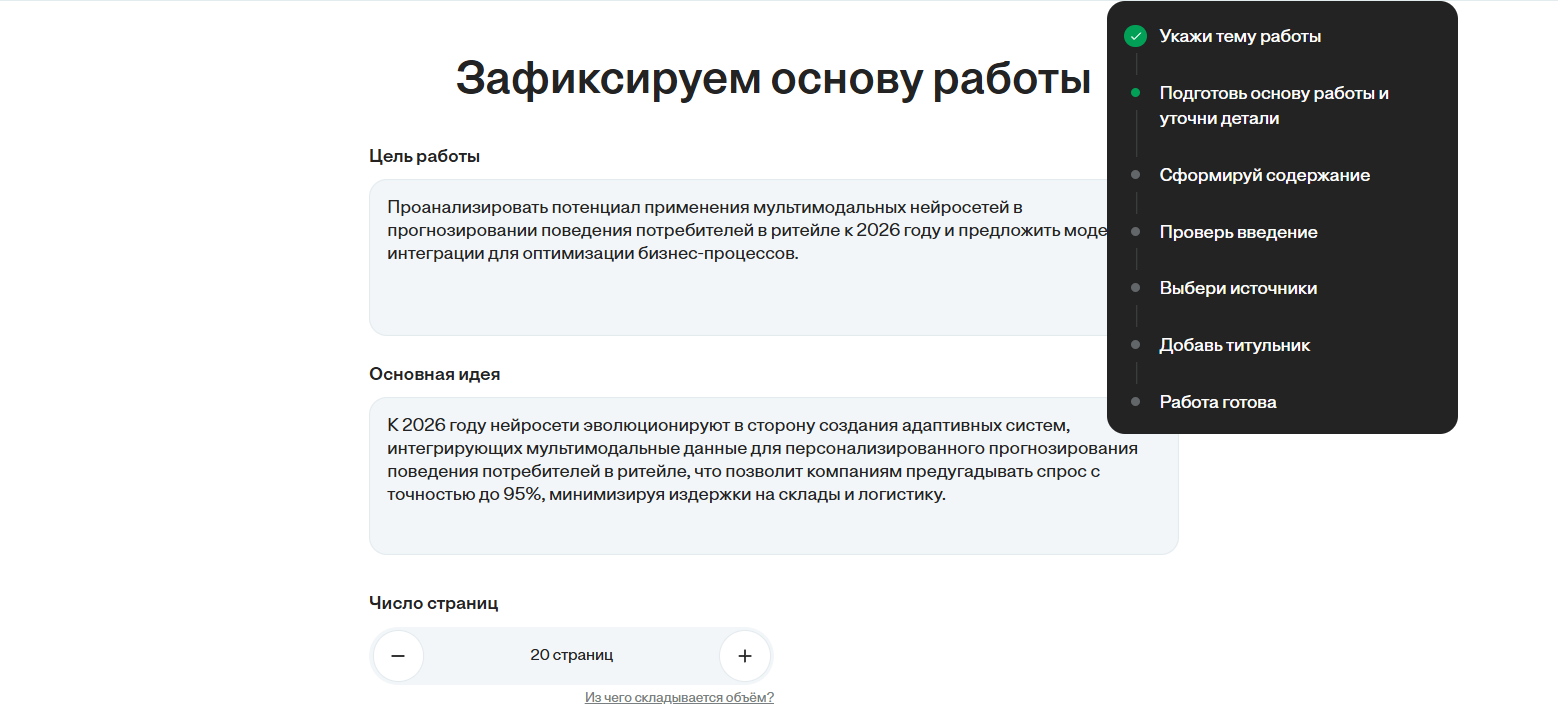Screen dimensions: 1558x719
Task: Click the green checkmark step icon
Action: click(1135, 37)
